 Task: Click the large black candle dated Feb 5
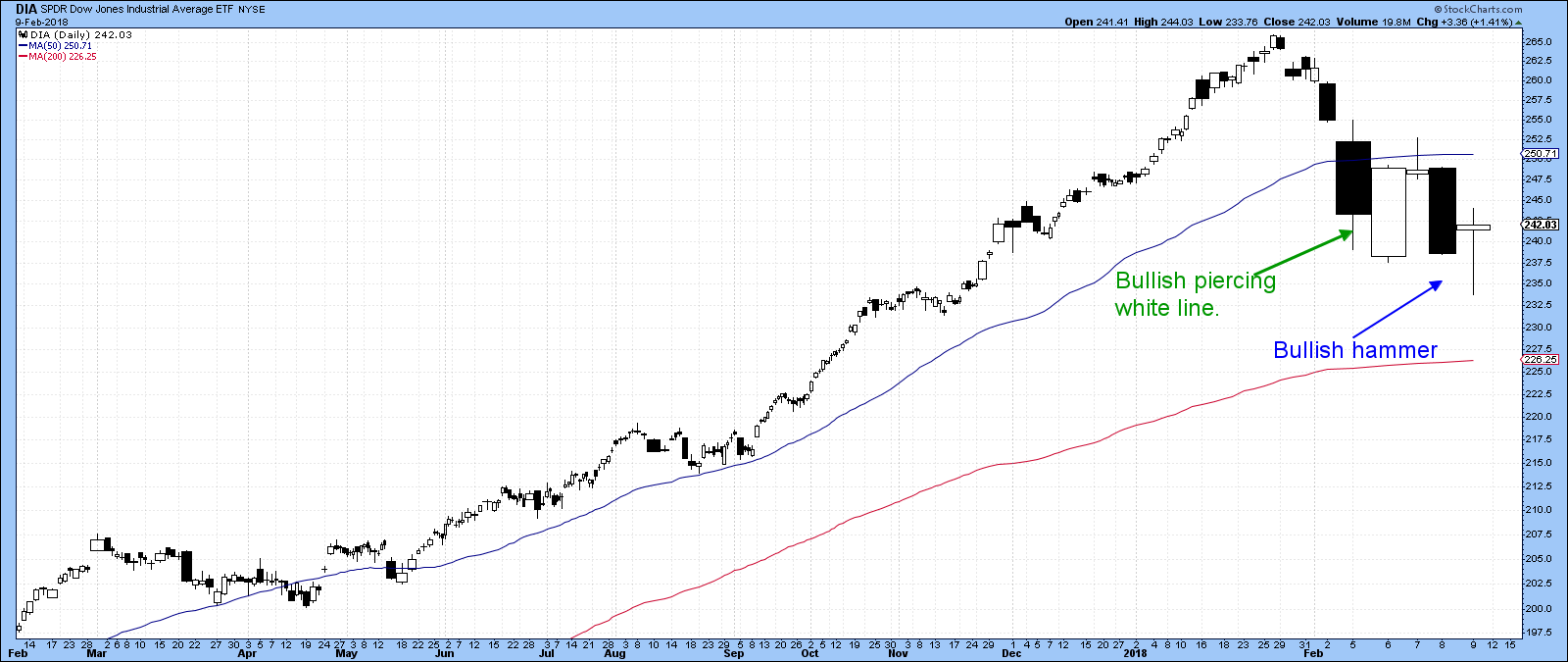(x=1353, y=178)
